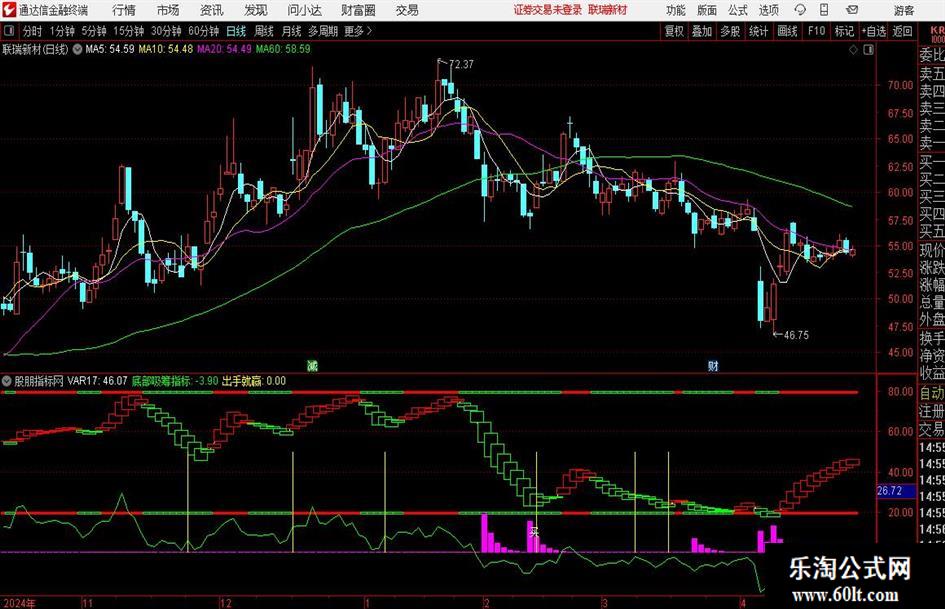Switch to 分时 chart period
The height and width of the screenshot is (609, 945).
click(33, 31)
